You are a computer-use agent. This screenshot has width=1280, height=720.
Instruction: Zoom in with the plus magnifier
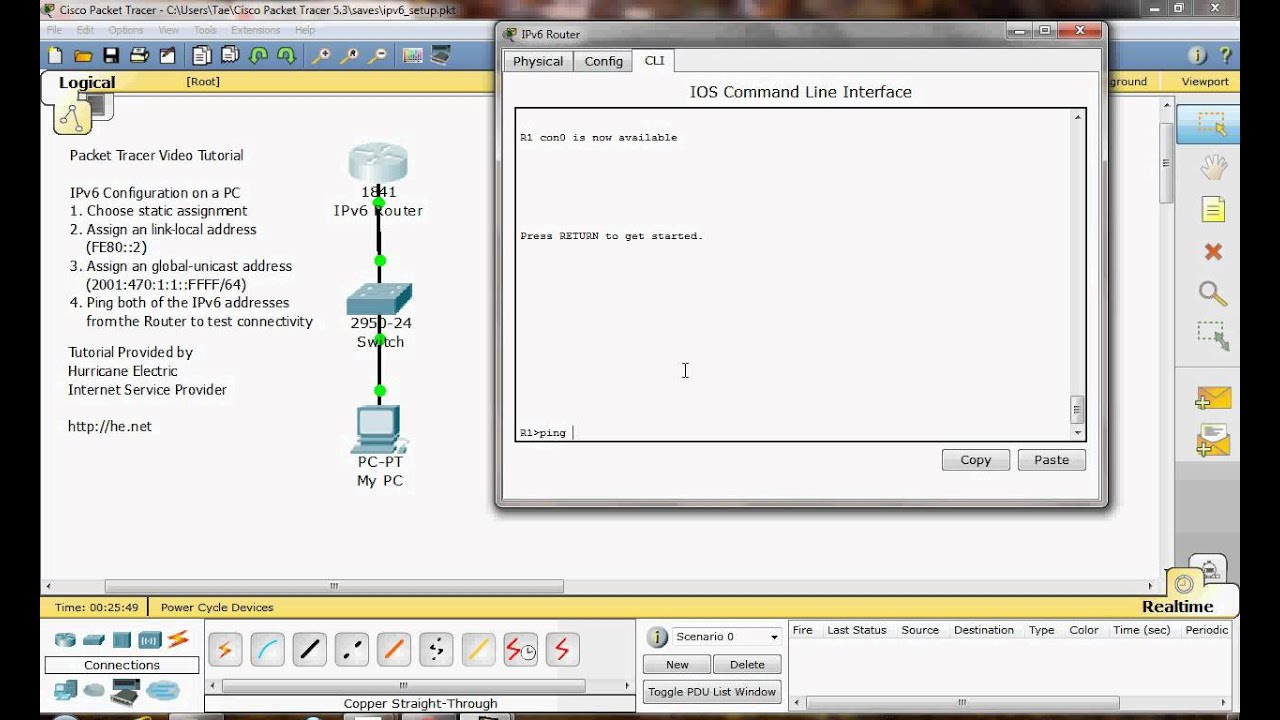coord(321,56)
